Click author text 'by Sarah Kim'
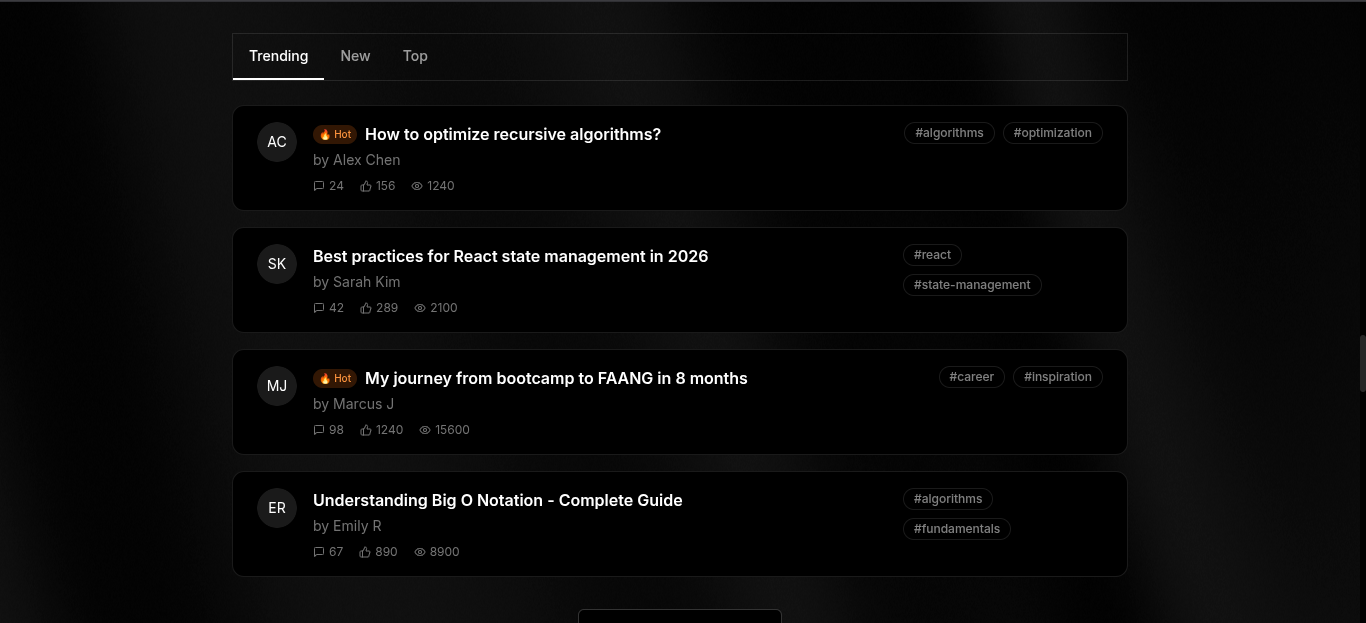1366x623 pixels. [x=356, y=282]
